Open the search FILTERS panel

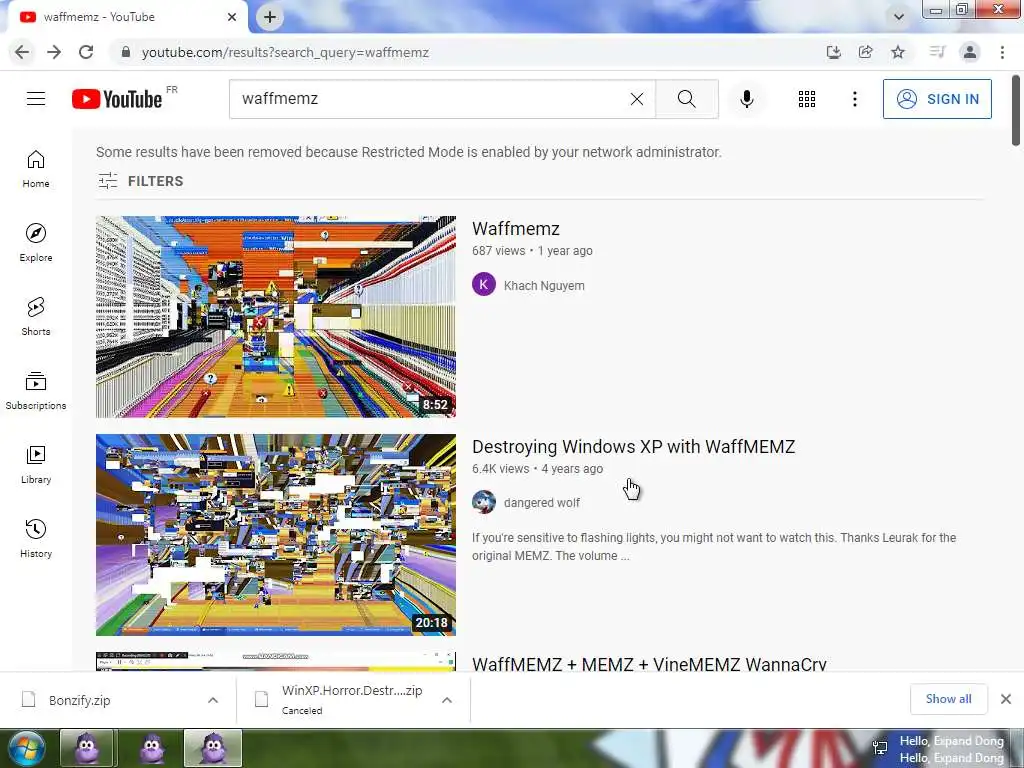[140, 181]
